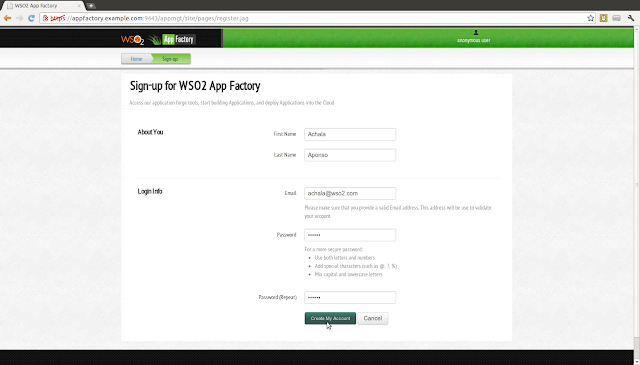
Task: Click into the Email field
Action: coord(350,193)
